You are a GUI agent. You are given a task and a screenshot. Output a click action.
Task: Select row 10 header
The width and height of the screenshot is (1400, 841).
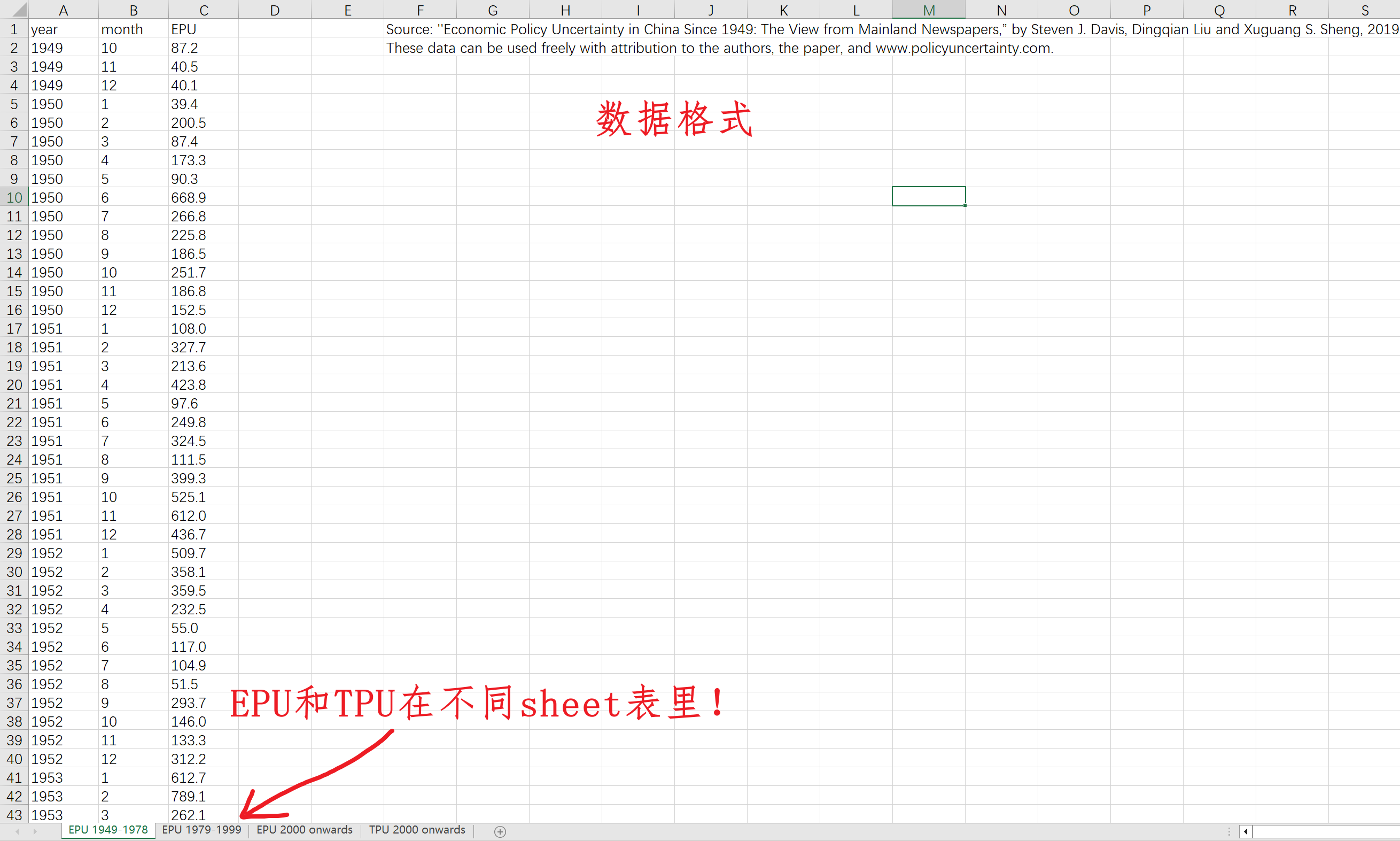tap(14, 198)
